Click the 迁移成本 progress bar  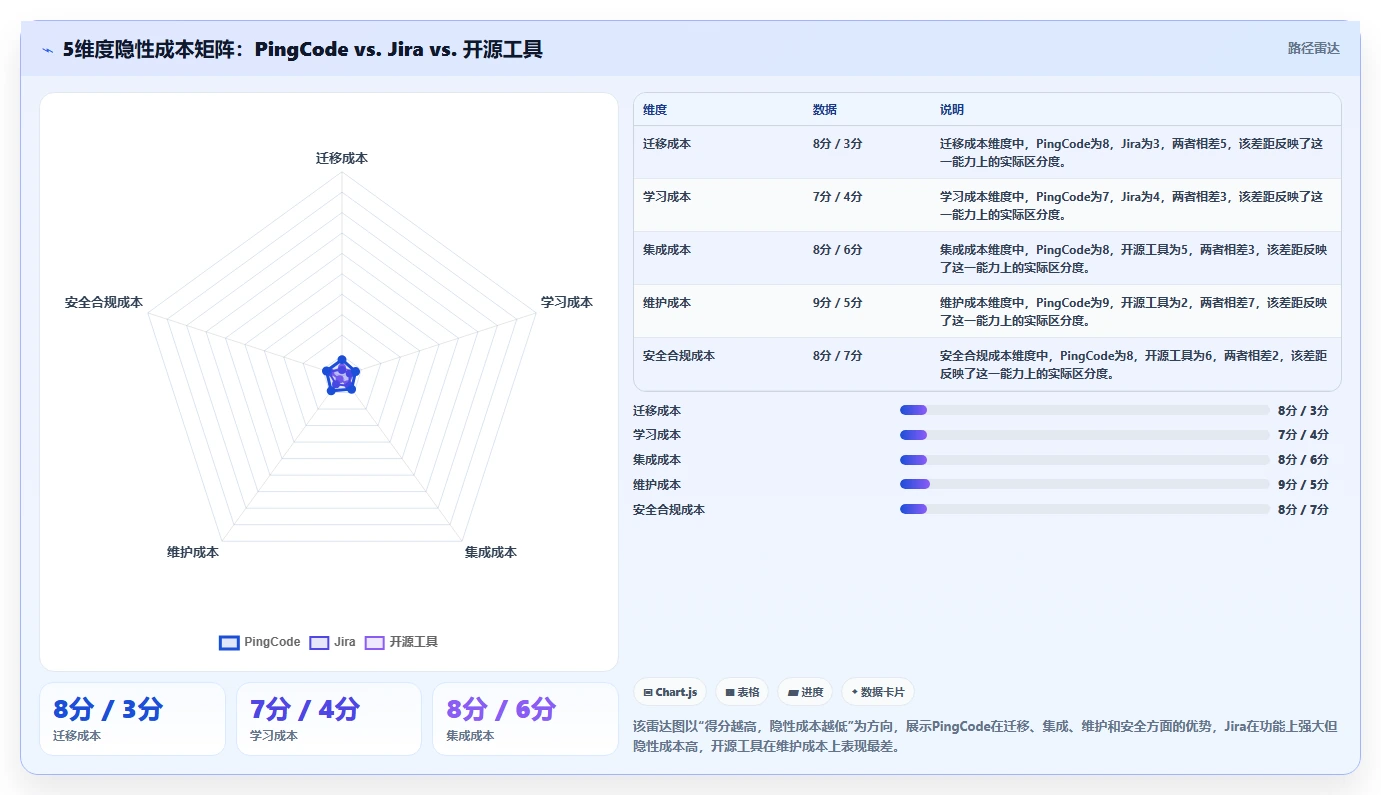(x=1085, y=410)
